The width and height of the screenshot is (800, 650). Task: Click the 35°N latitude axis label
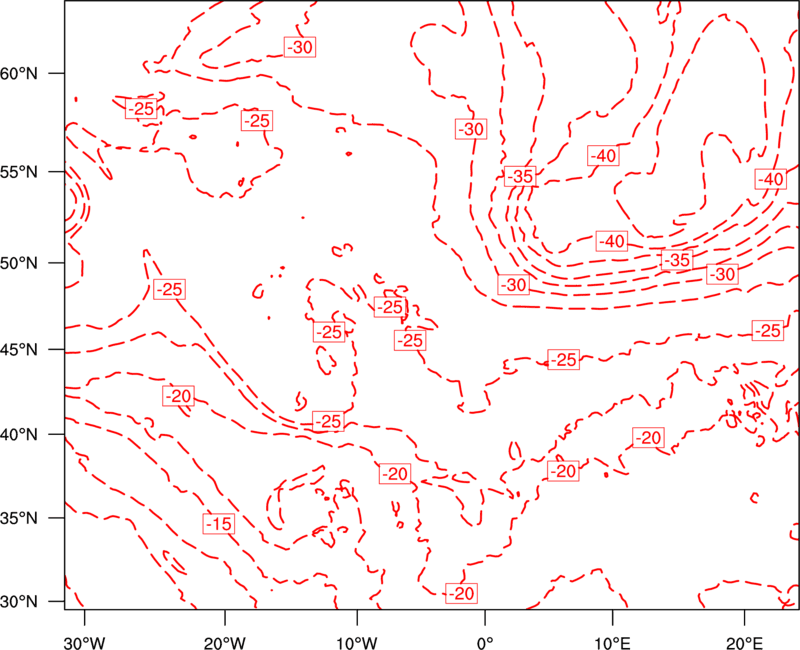pyautogui.click(x=19, y=518)
